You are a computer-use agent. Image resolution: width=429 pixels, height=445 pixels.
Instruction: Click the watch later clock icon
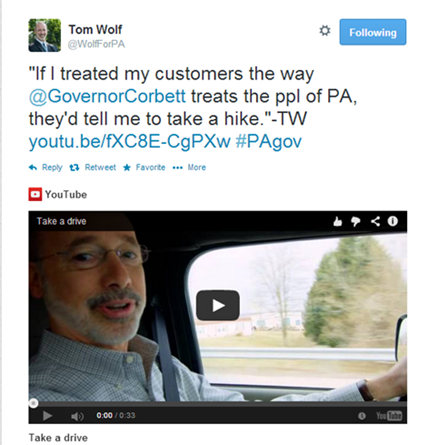coord(362,416)
